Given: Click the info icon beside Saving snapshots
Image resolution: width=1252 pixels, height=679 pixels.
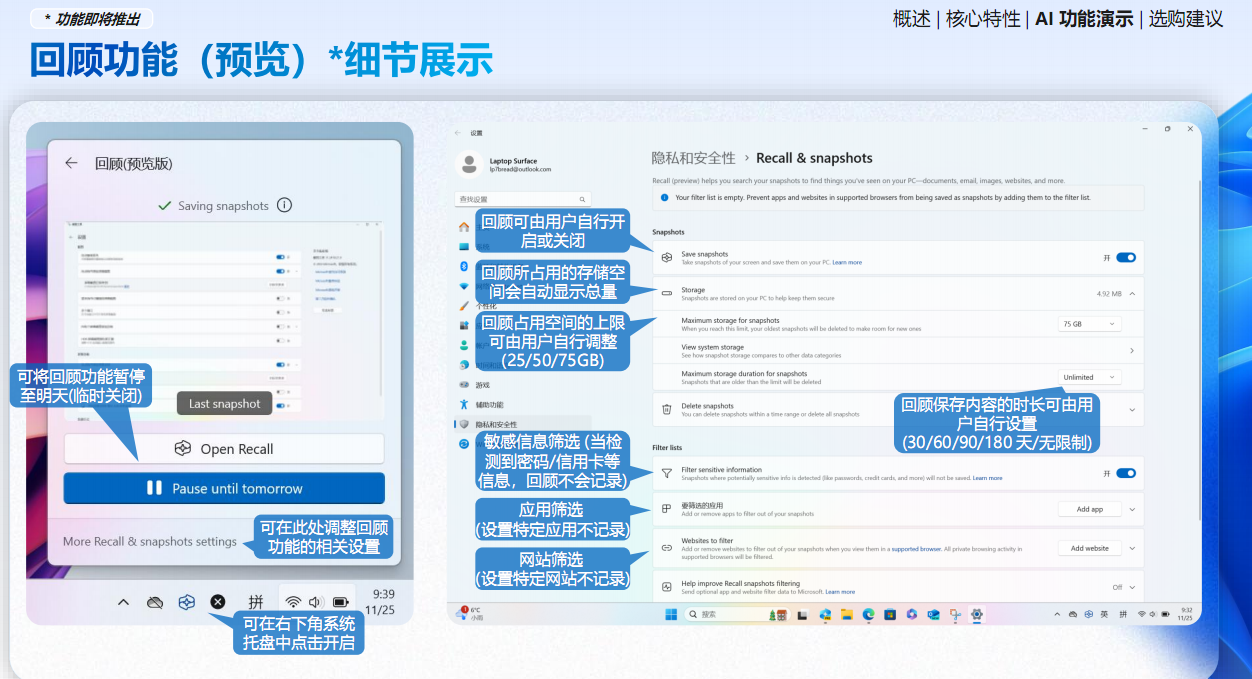Looking at the screenshot, I should coord(284,205).
